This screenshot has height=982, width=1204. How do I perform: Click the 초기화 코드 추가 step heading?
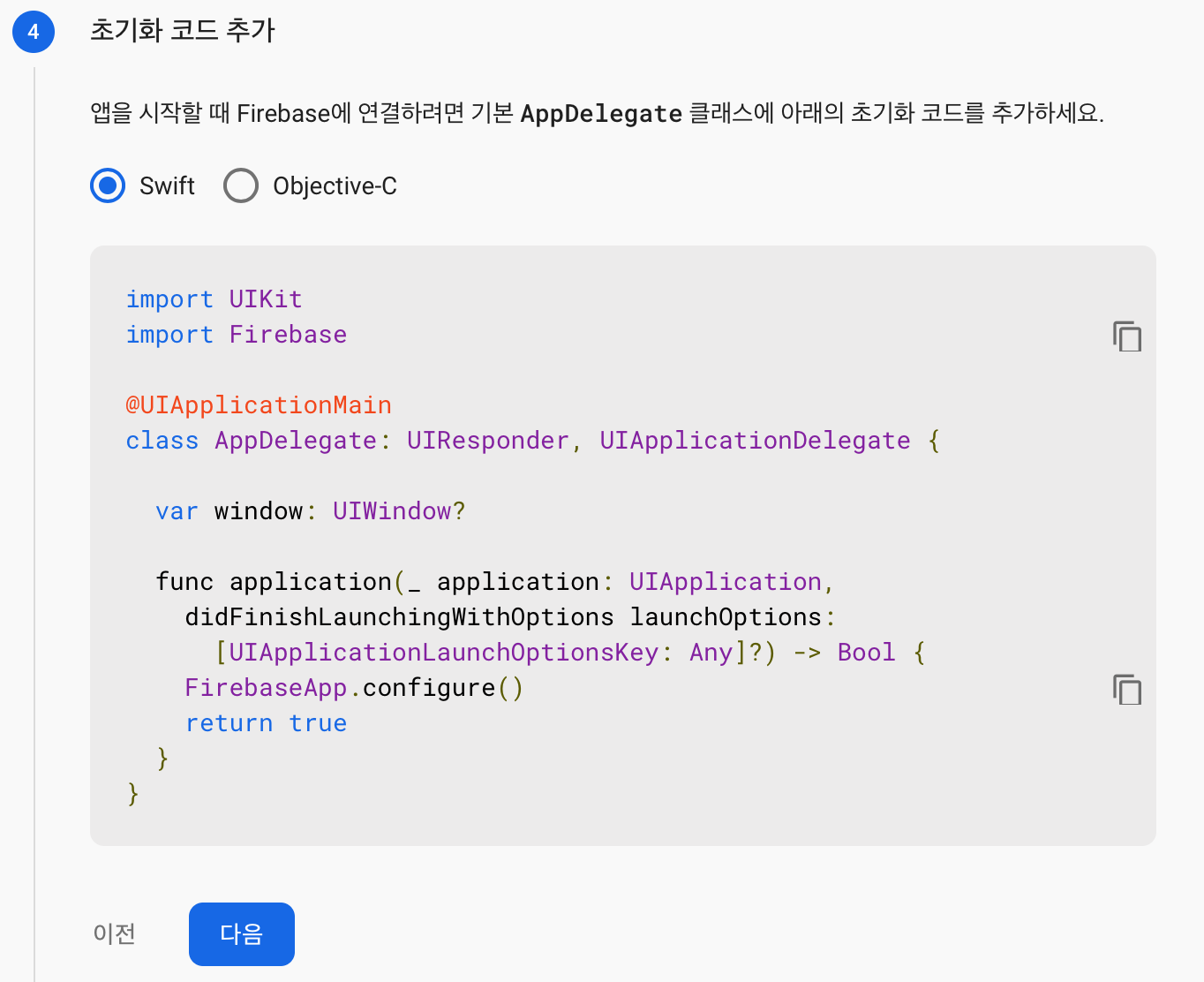[x=183, y=31]
